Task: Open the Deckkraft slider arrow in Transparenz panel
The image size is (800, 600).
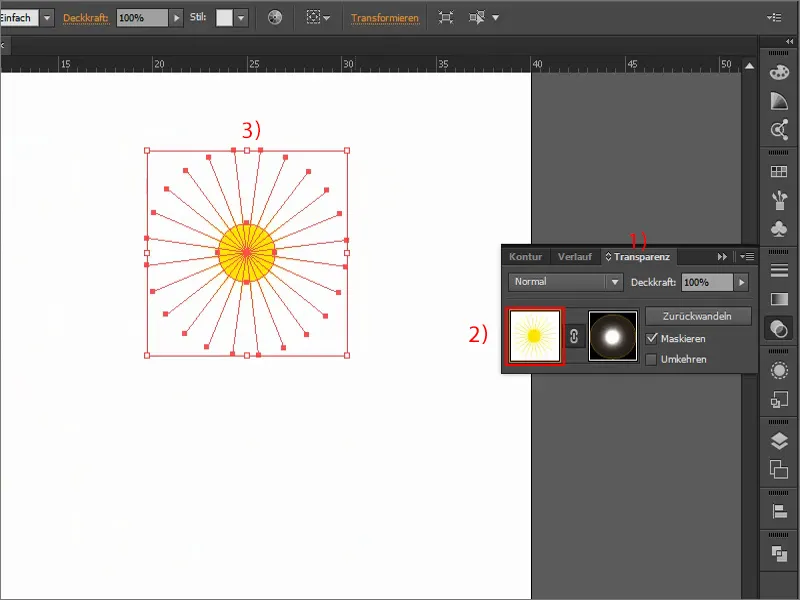Action: coord(741,282)
